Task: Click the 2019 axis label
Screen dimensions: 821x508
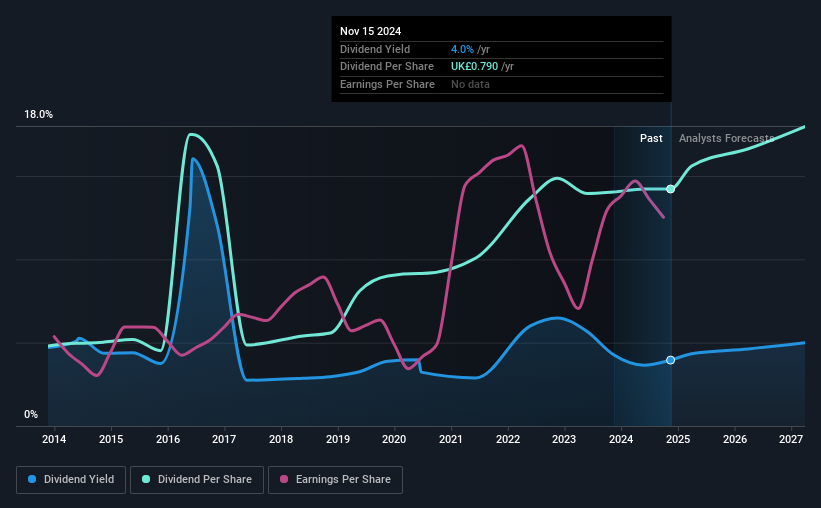Action: (x=338, y=439)
